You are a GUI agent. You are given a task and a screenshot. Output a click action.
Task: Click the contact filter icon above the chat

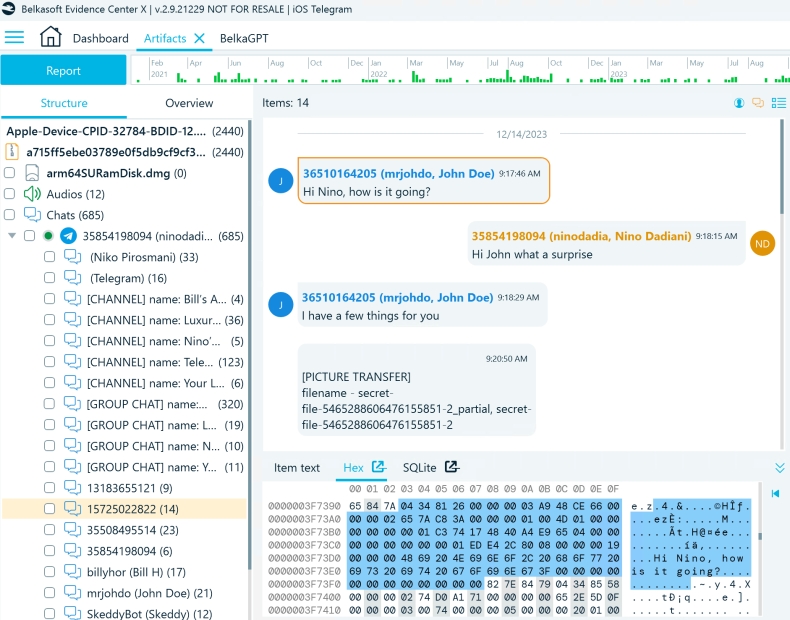pyautogui.click(x=739, y=103)
